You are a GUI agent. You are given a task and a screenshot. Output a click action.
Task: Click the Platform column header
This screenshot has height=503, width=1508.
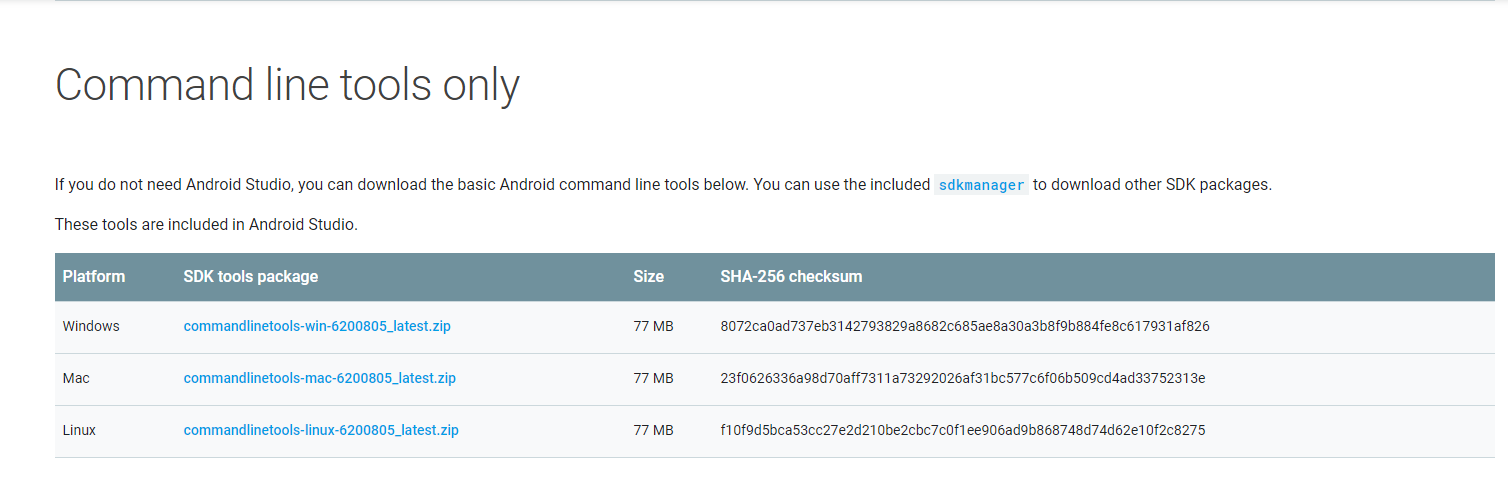(x=94, y=276)
